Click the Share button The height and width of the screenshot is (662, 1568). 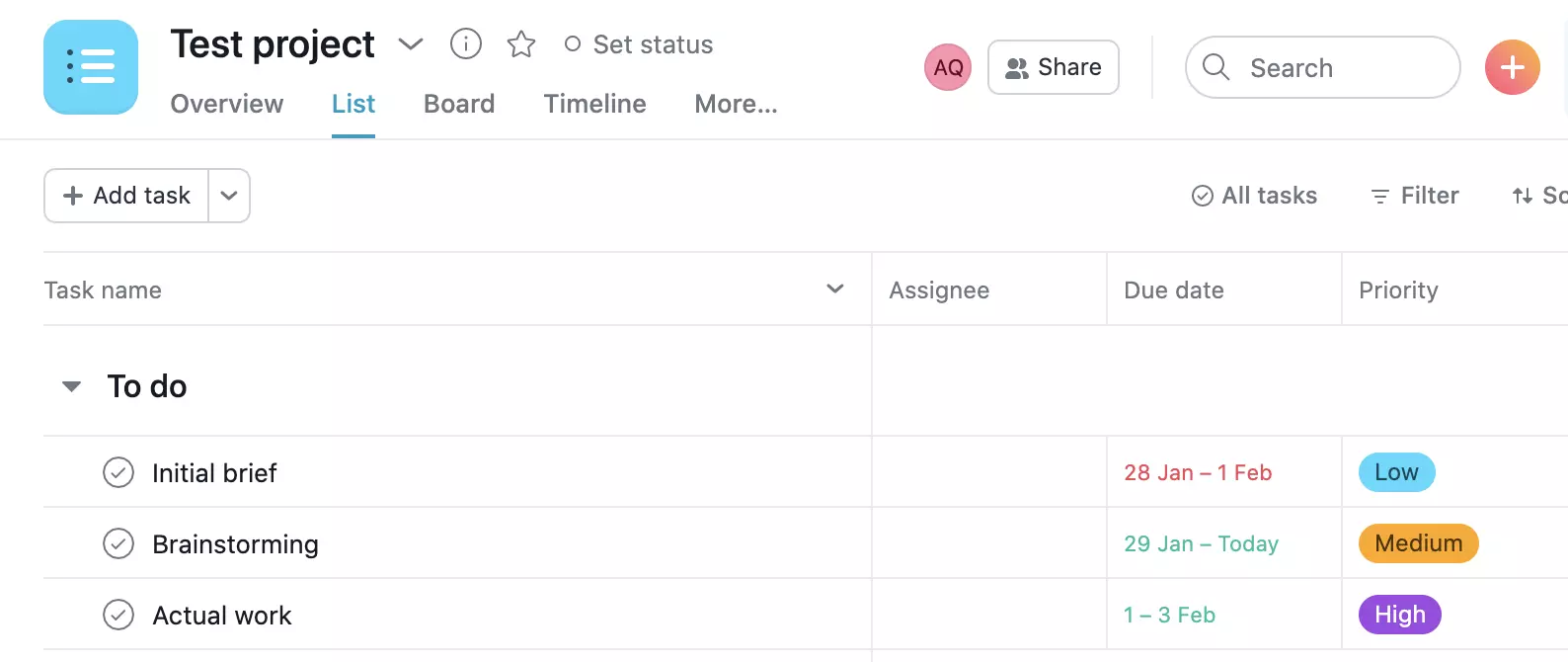click(1053, 67)
